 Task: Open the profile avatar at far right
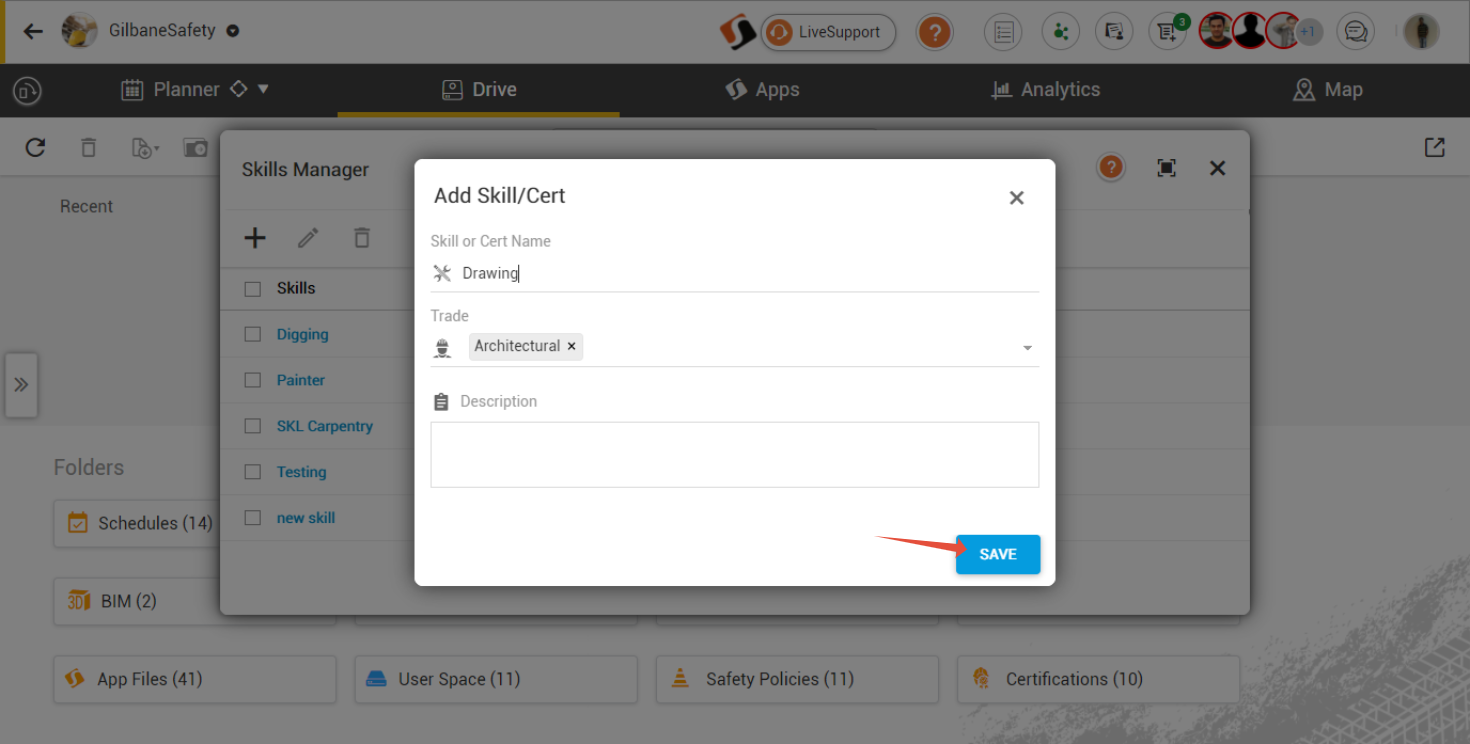coord(1421,32)
